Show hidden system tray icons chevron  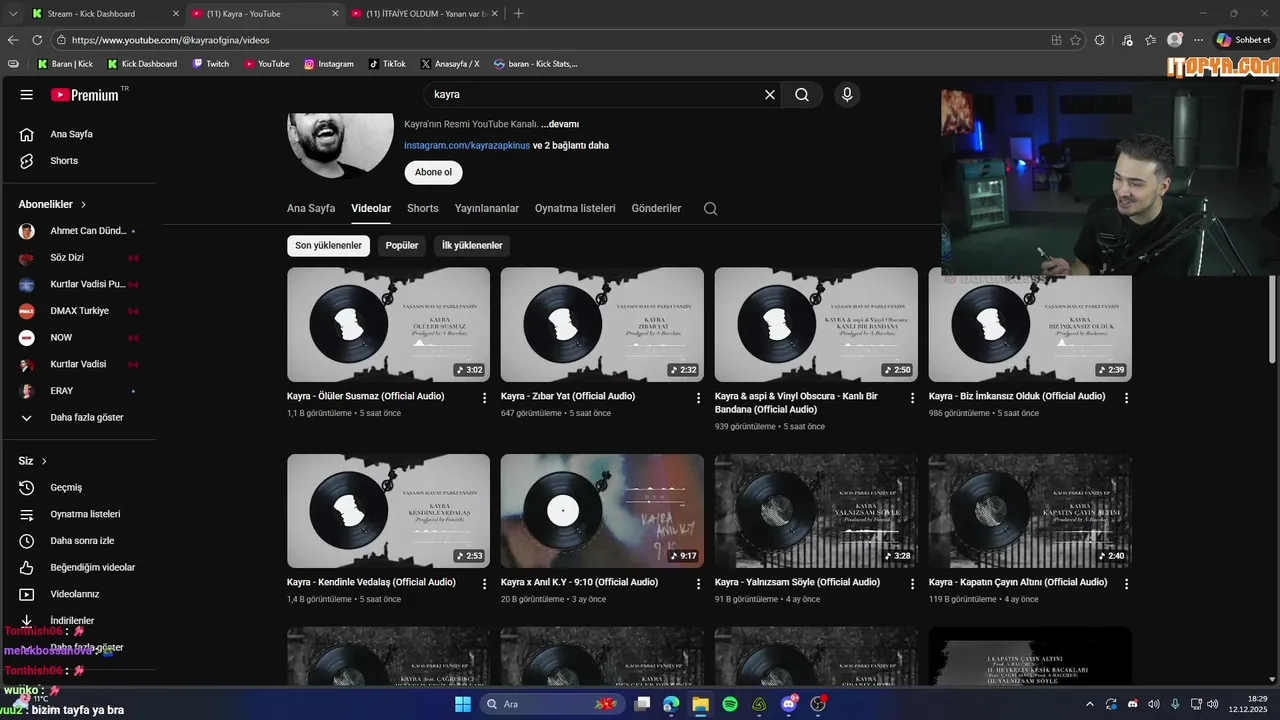1089,704
